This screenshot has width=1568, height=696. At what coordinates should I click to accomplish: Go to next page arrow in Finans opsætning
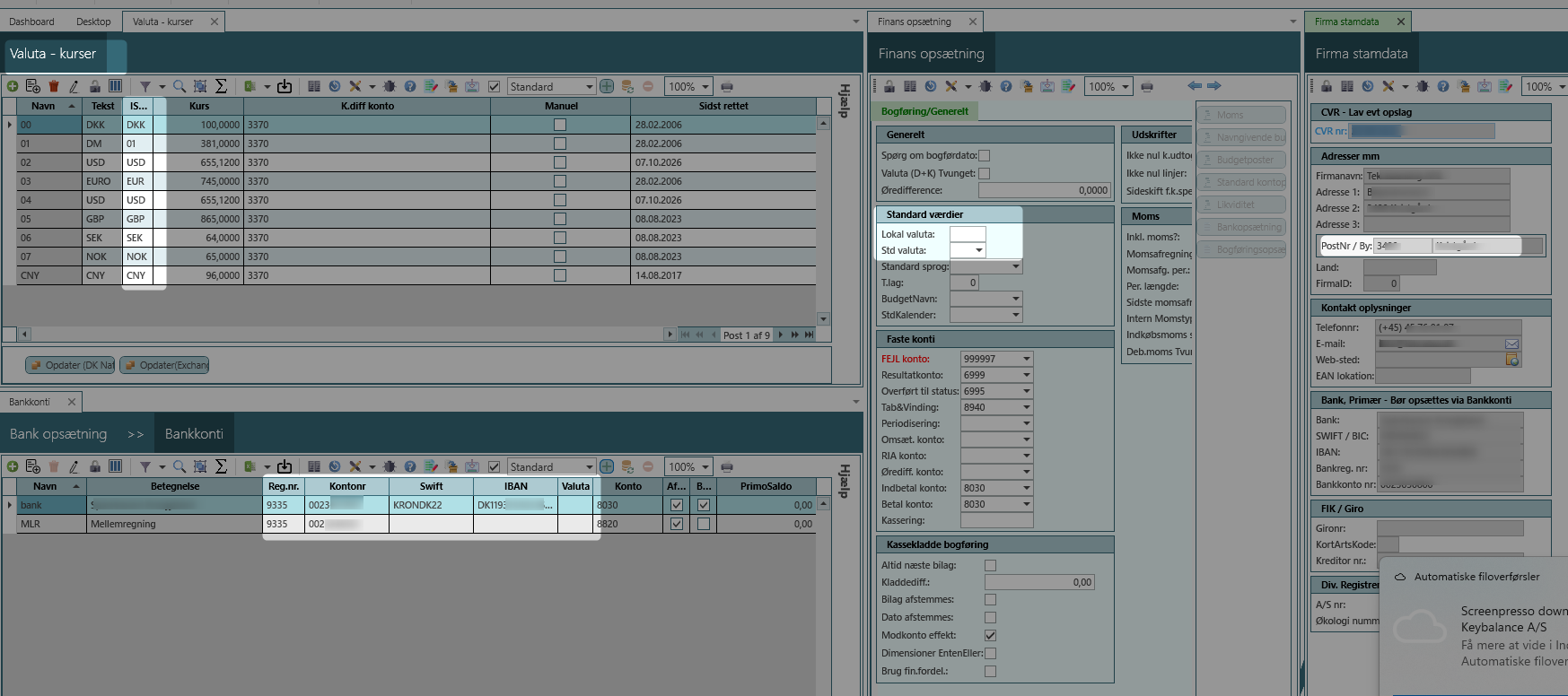[1214, 85]
